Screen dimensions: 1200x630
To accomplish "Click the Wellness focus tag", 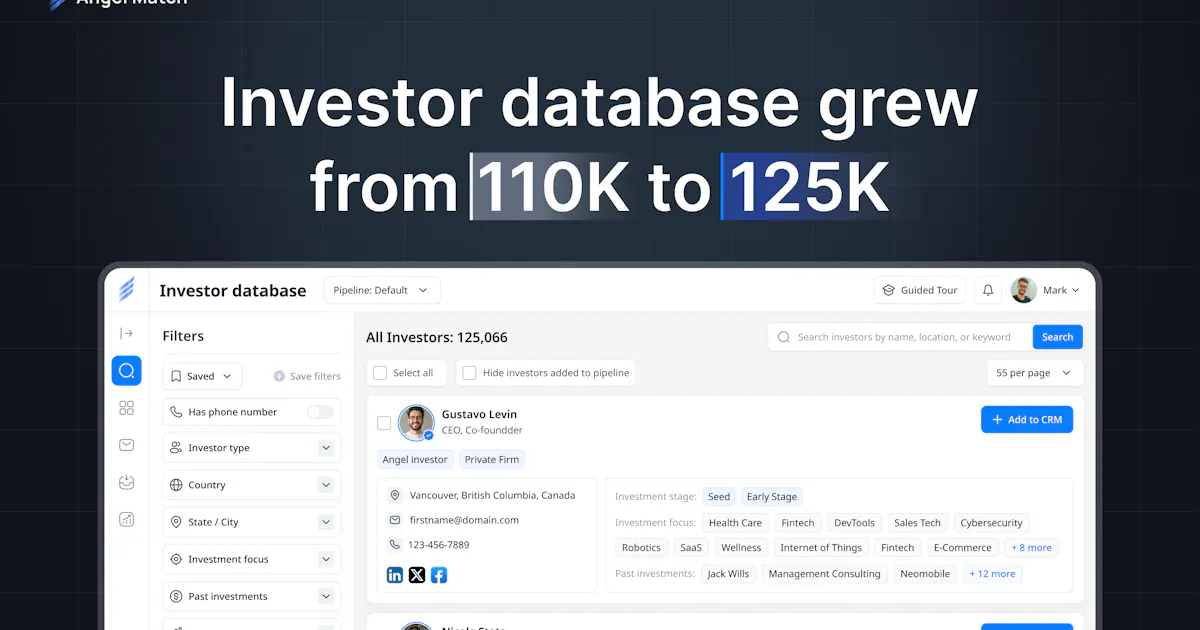I will 741,548.
